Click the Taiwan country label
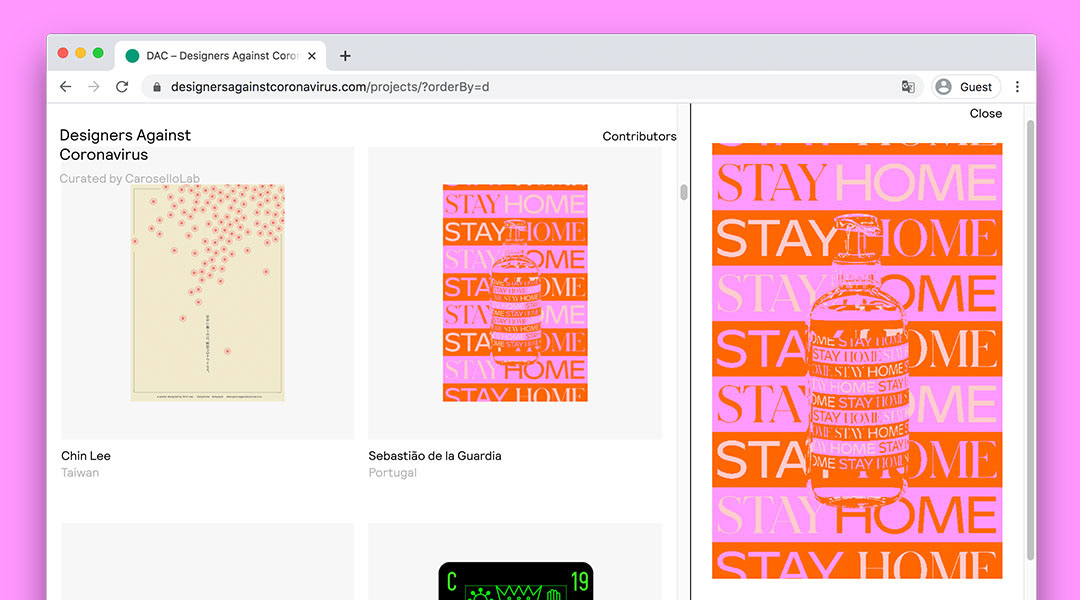The height and width of the screenshot is (600, 1080). point(80,473)
